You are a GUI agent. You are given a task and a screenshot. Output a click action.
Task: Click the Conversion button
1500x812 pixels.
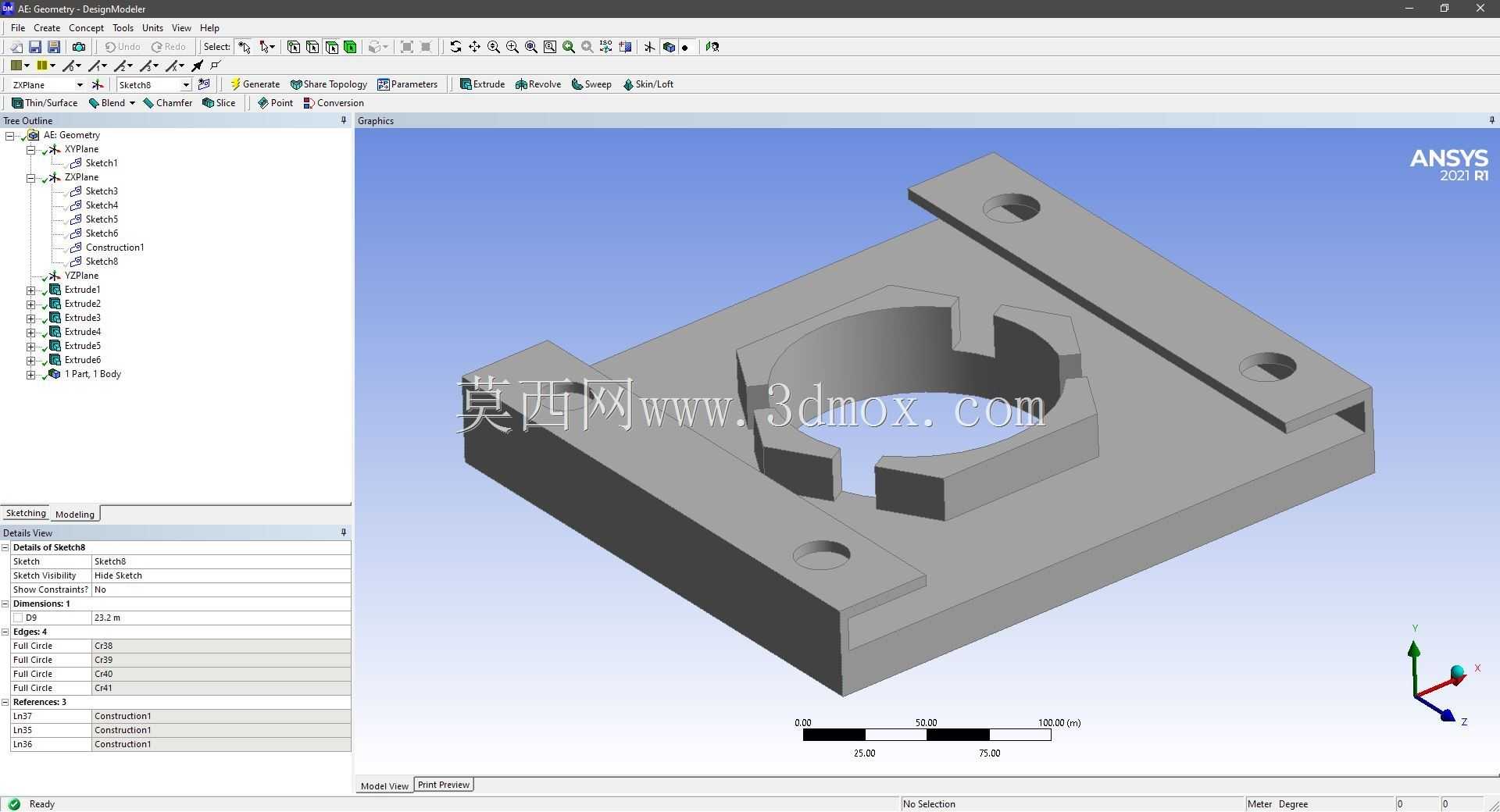[x=334, y=103]
